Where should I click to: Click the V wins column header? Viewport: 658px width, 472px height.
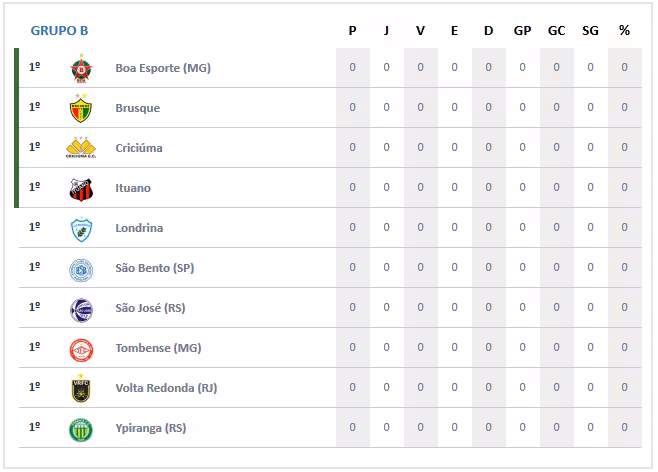pos(420,30)
